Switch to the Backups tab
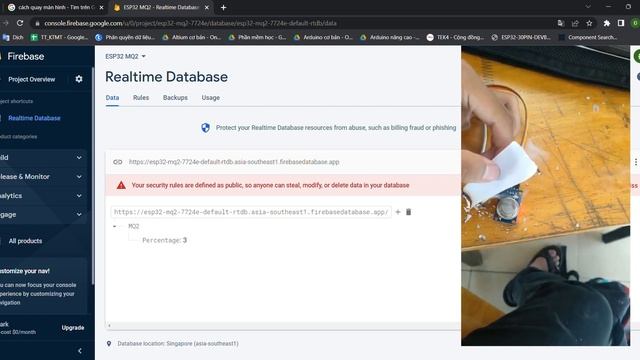 (x=175, y=98)
